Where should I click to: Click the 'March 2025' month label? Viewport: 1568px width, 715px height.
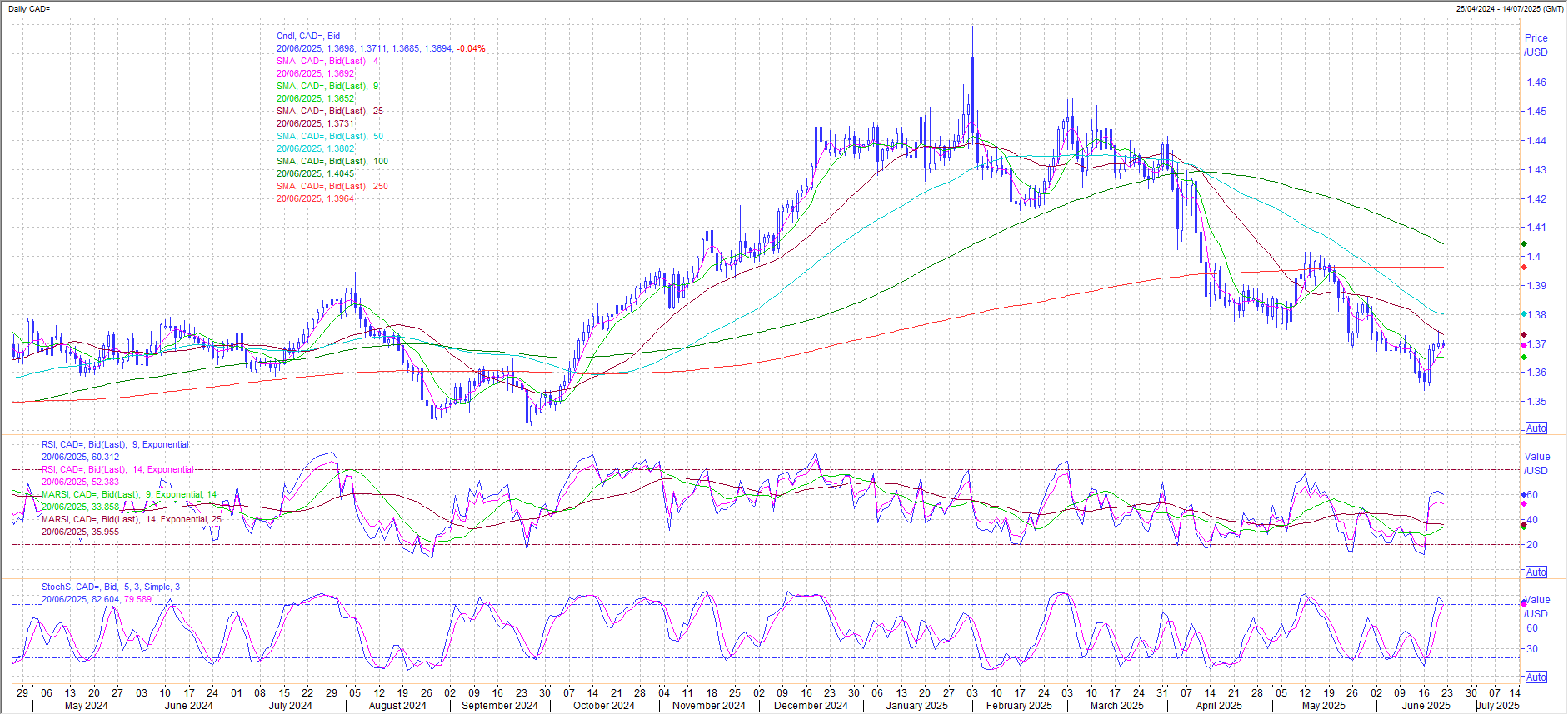[1116, 705]
